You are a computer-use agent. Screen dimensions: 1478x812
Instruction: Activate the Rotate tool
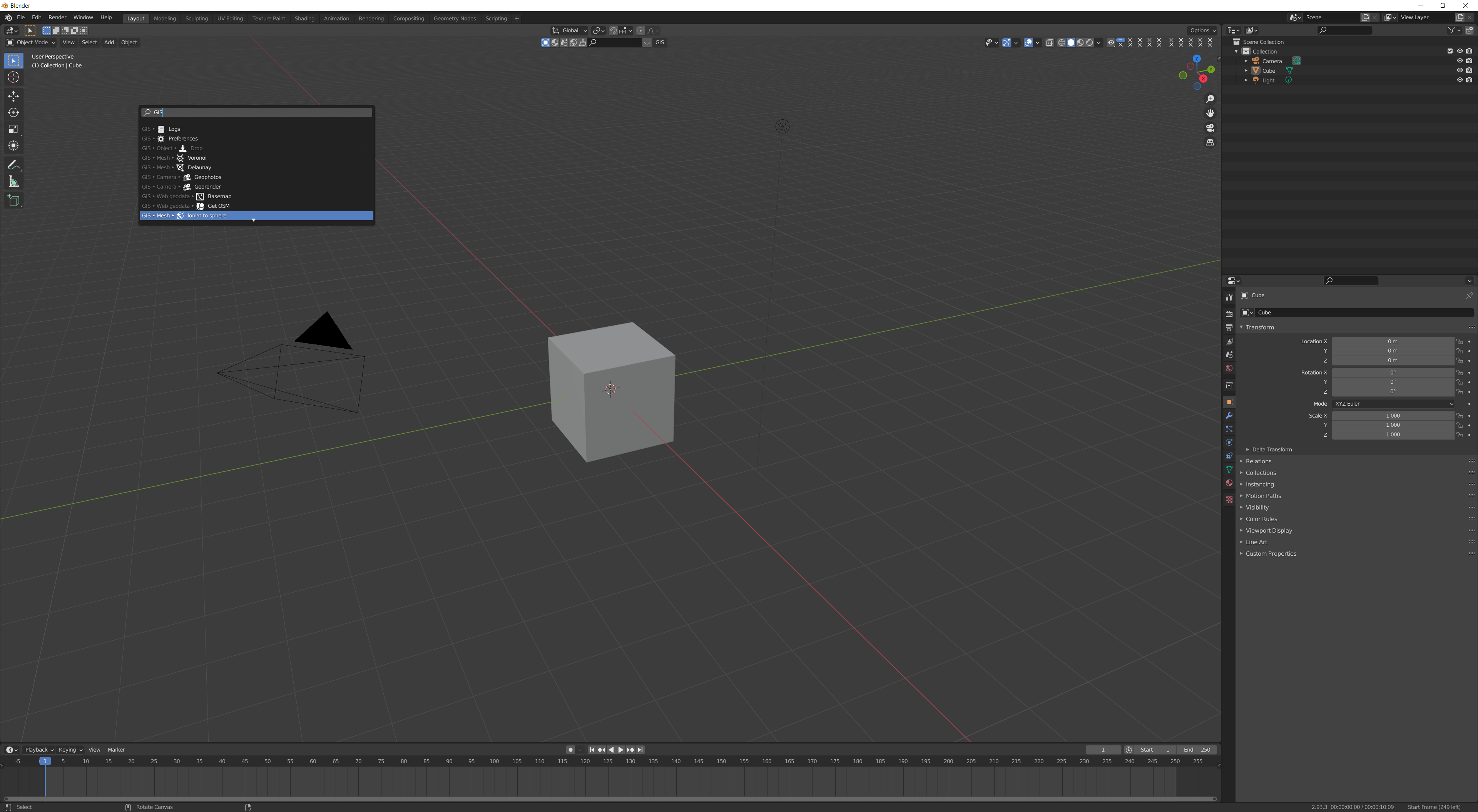tap(13, 112)
